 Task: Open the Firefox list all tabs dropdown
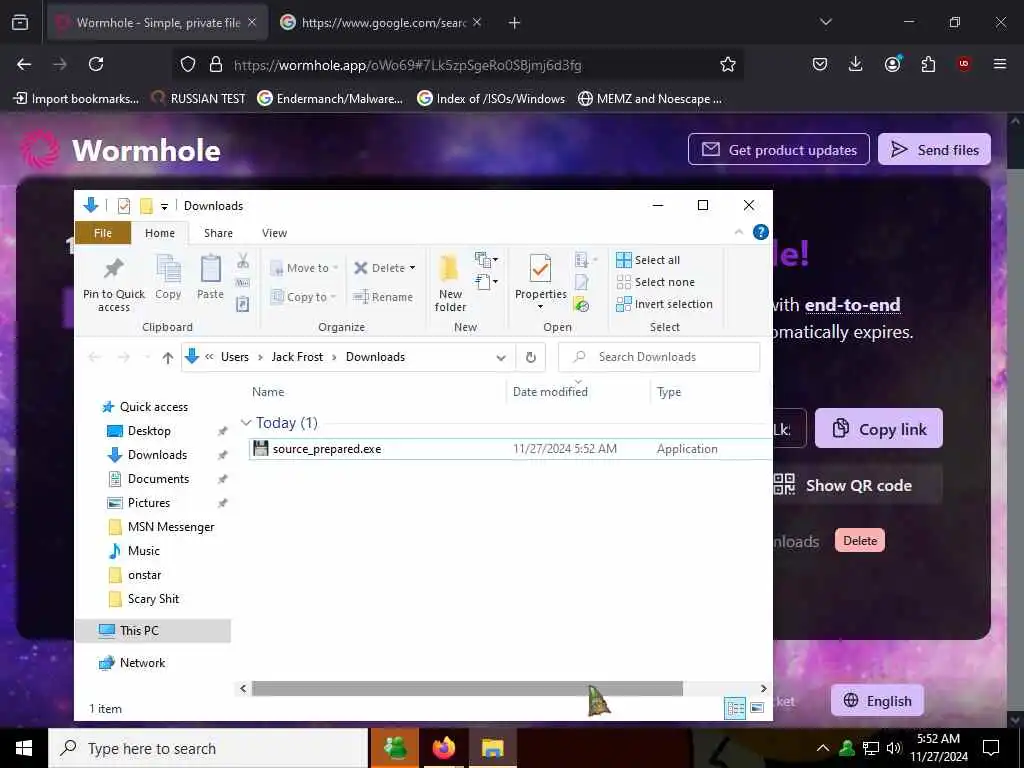[x=825, y=22]
